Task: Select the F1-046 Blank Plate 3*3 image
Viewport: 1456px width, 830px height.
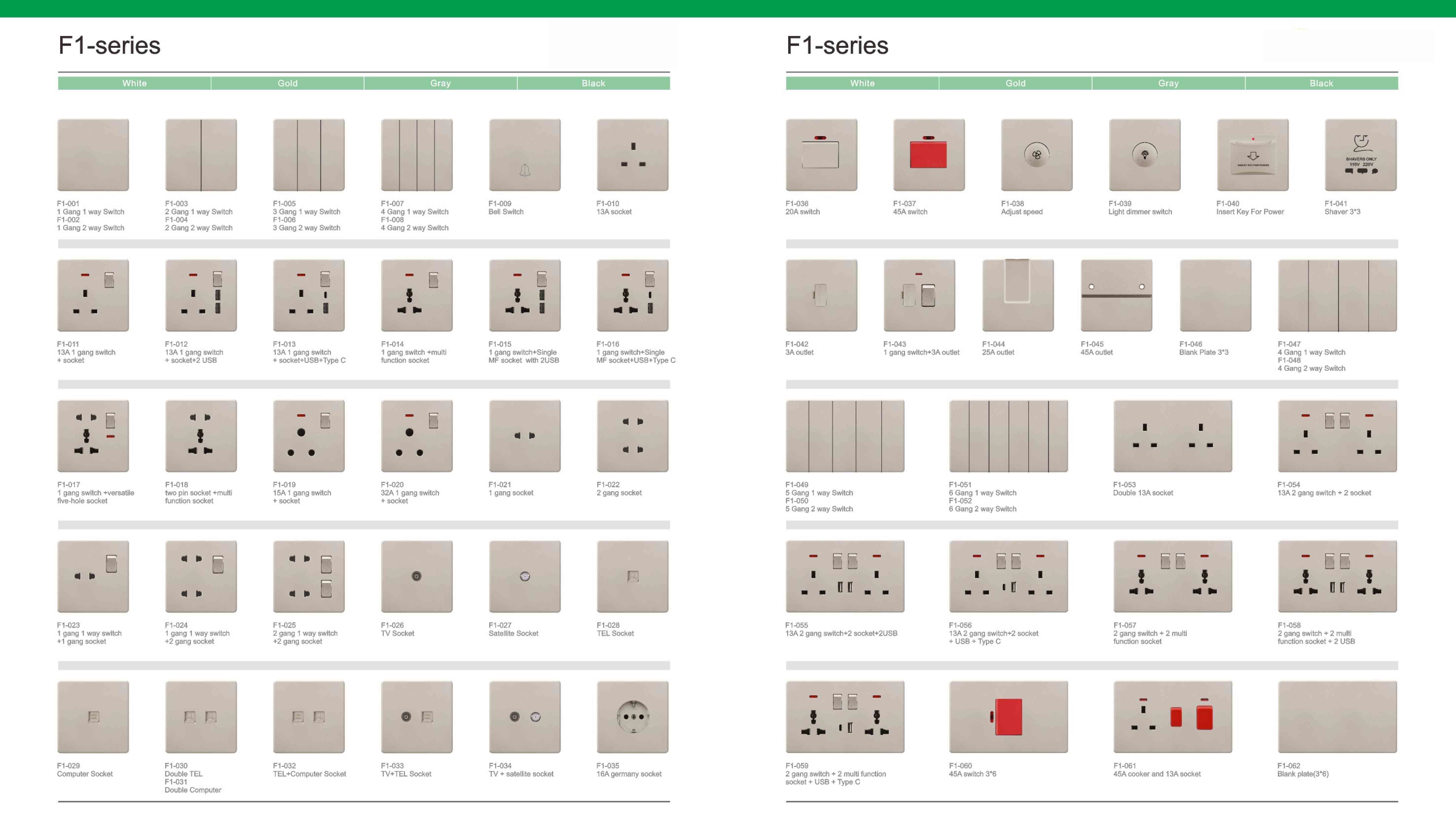Action: point(1215,295)
